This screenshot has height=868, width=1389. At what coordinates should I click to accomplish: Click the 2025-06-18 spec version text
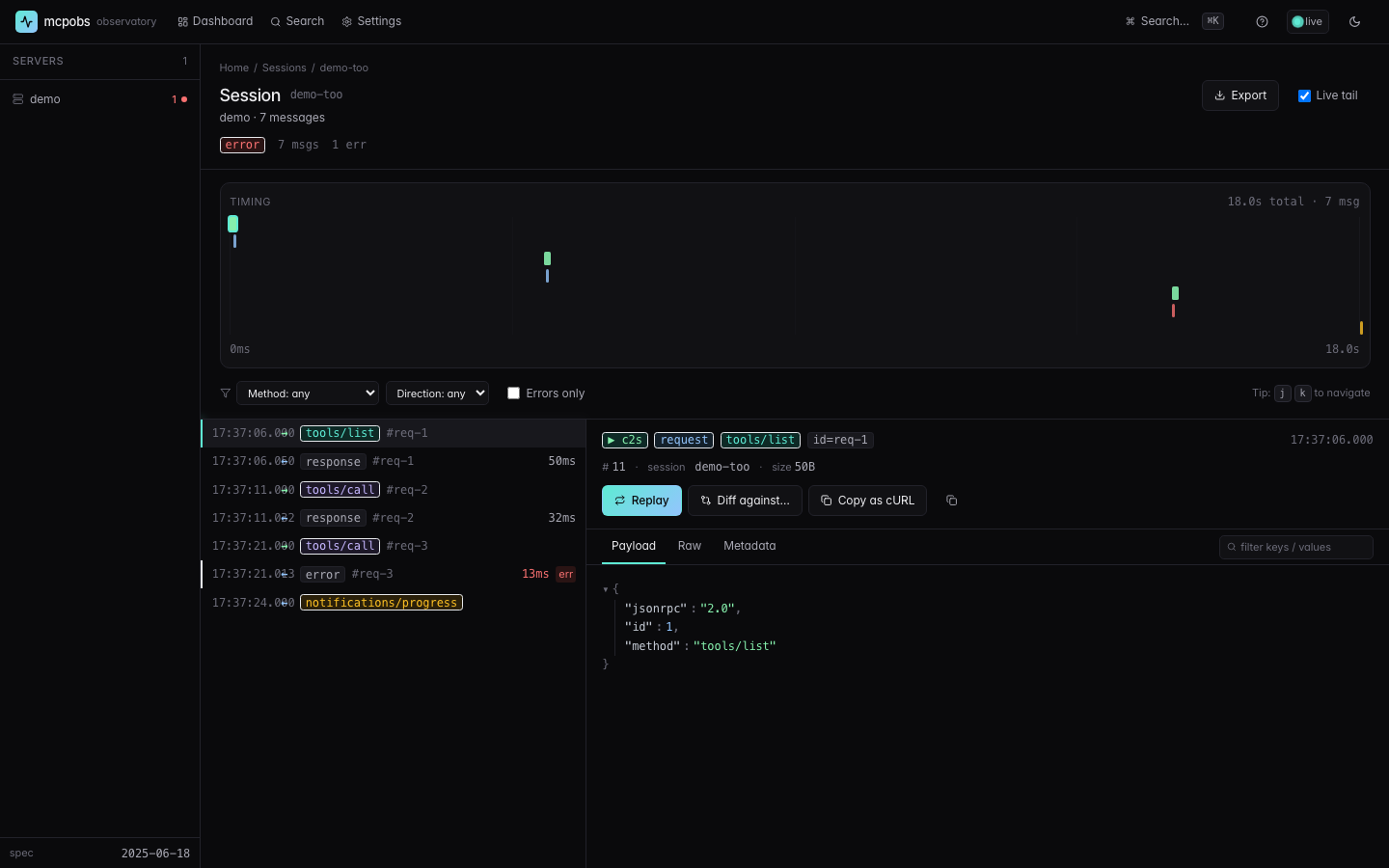point(155,854)
